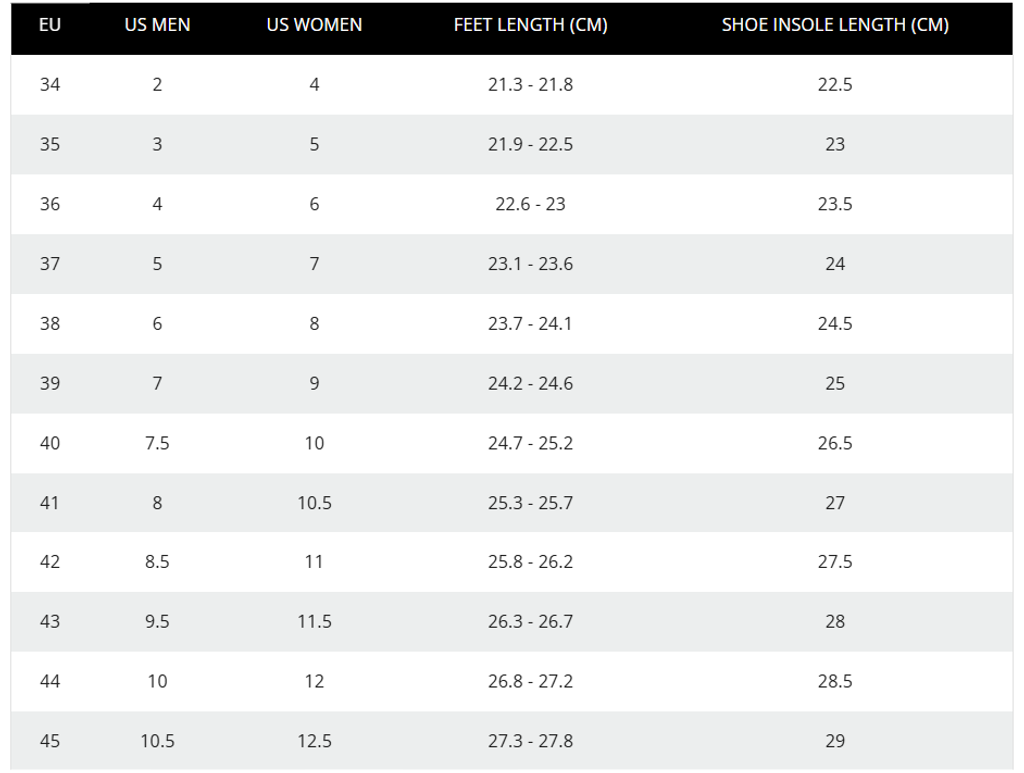Viewport: 1024px width, 773px height.
Task: Click the SHOE INSOLE LENGTH (CM) header
Action: tap(835, 26)
